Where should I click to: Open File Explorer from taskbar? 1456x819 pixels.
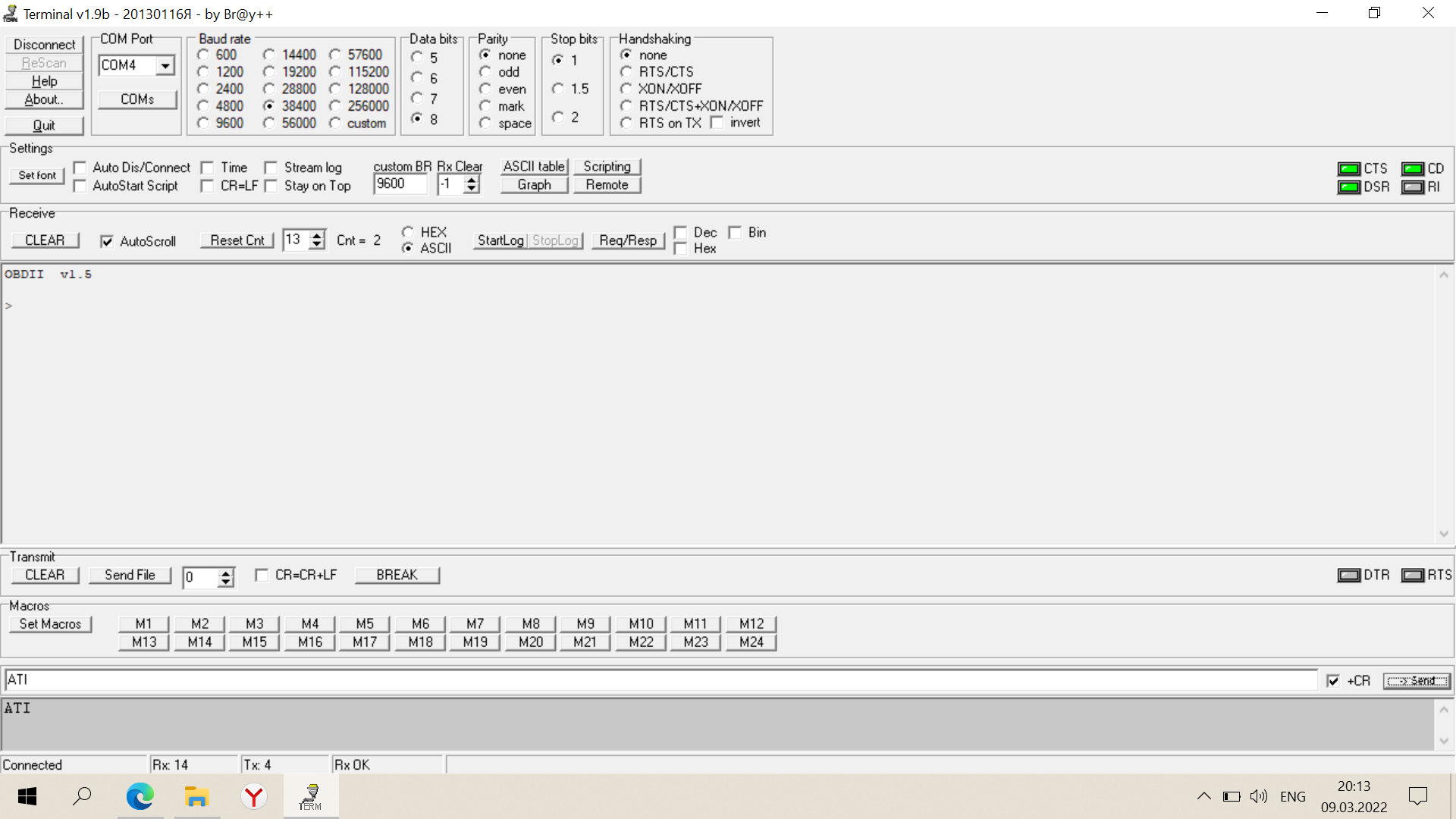click(196, 796)
